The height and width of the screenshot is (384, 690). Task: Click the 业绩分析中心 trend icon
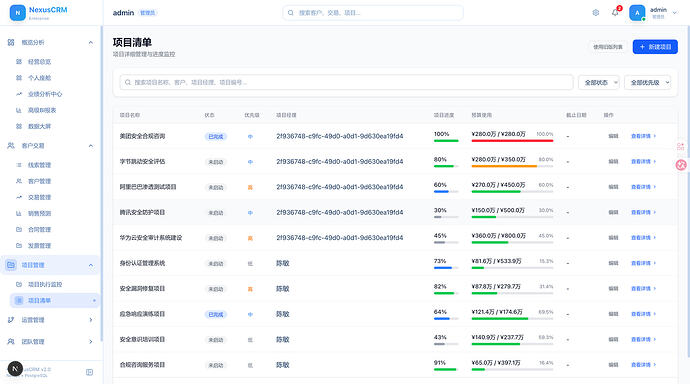click(x=19, y=94)
